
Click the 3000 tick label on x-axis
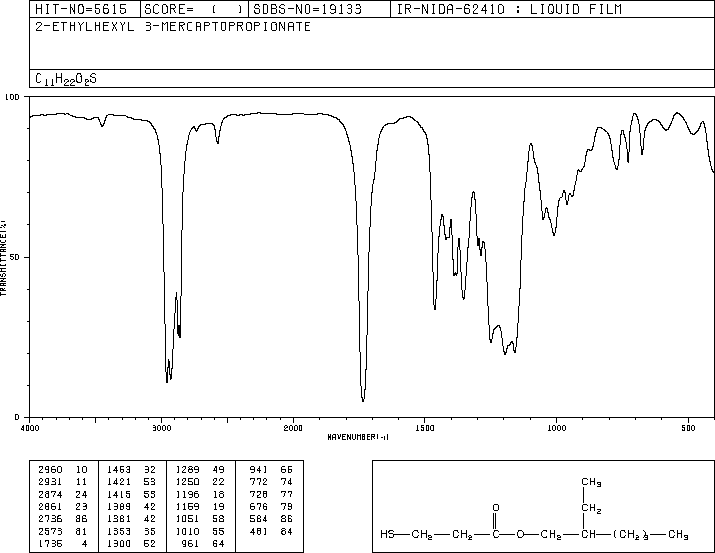pyautogui.click(x=161, y=428)
